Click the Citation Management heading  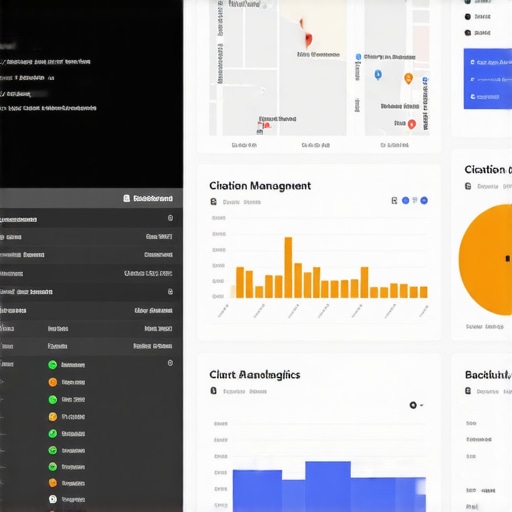point(260,186)
